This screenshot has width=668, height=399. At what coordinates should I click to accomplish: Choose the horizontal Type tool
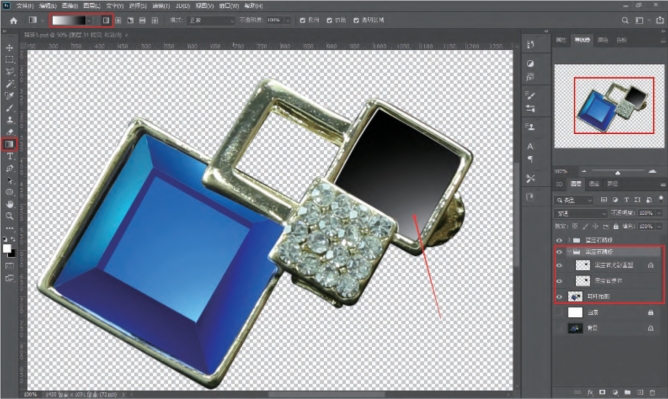point(10,157)
